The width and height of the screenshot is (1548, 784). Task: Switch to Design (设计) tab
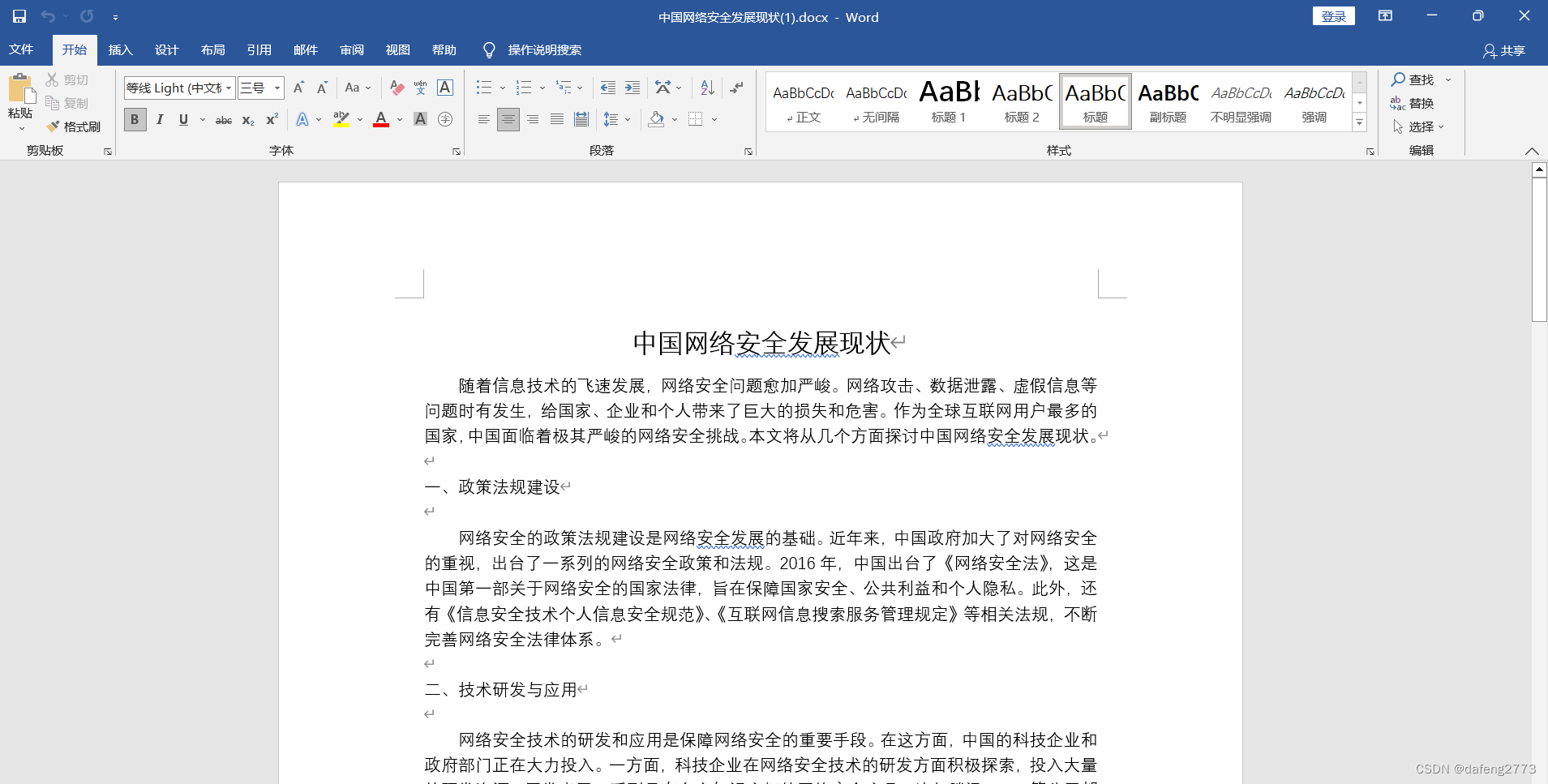point(166,49)
